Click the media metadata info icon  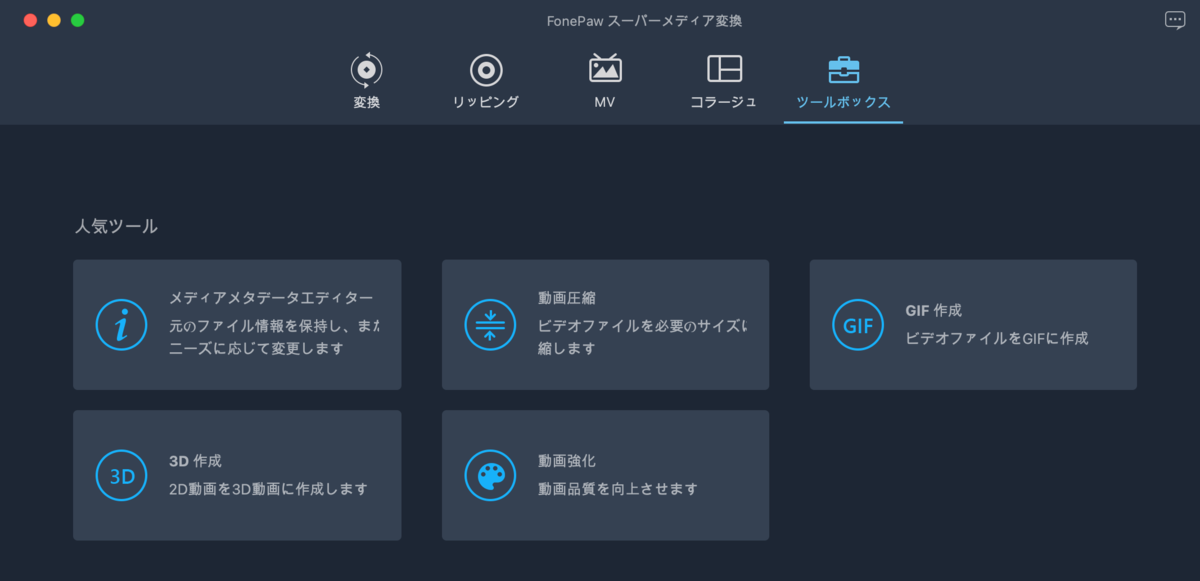tap(121, 325)
